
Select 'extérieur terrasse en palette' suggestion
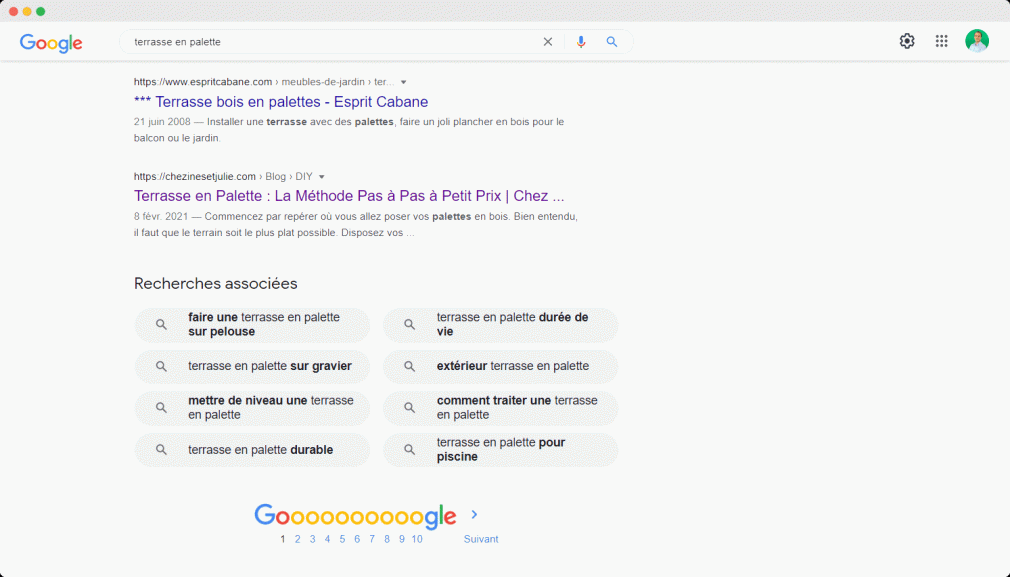(500, 366)
